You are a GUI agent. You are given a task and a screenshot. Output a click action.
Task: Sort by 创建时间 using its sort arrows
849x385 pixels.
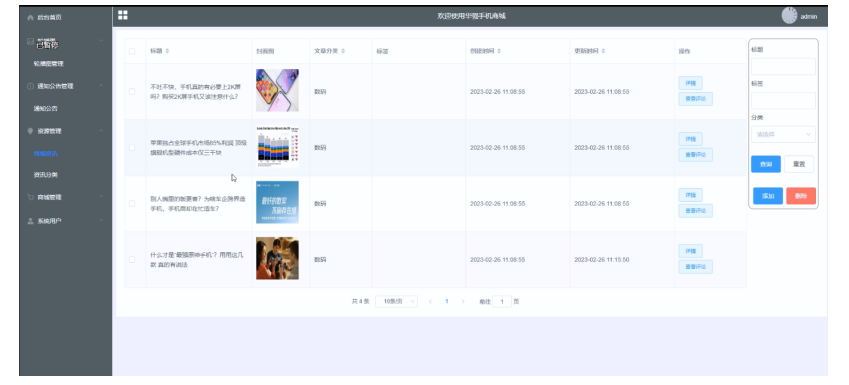coord(499,51)
